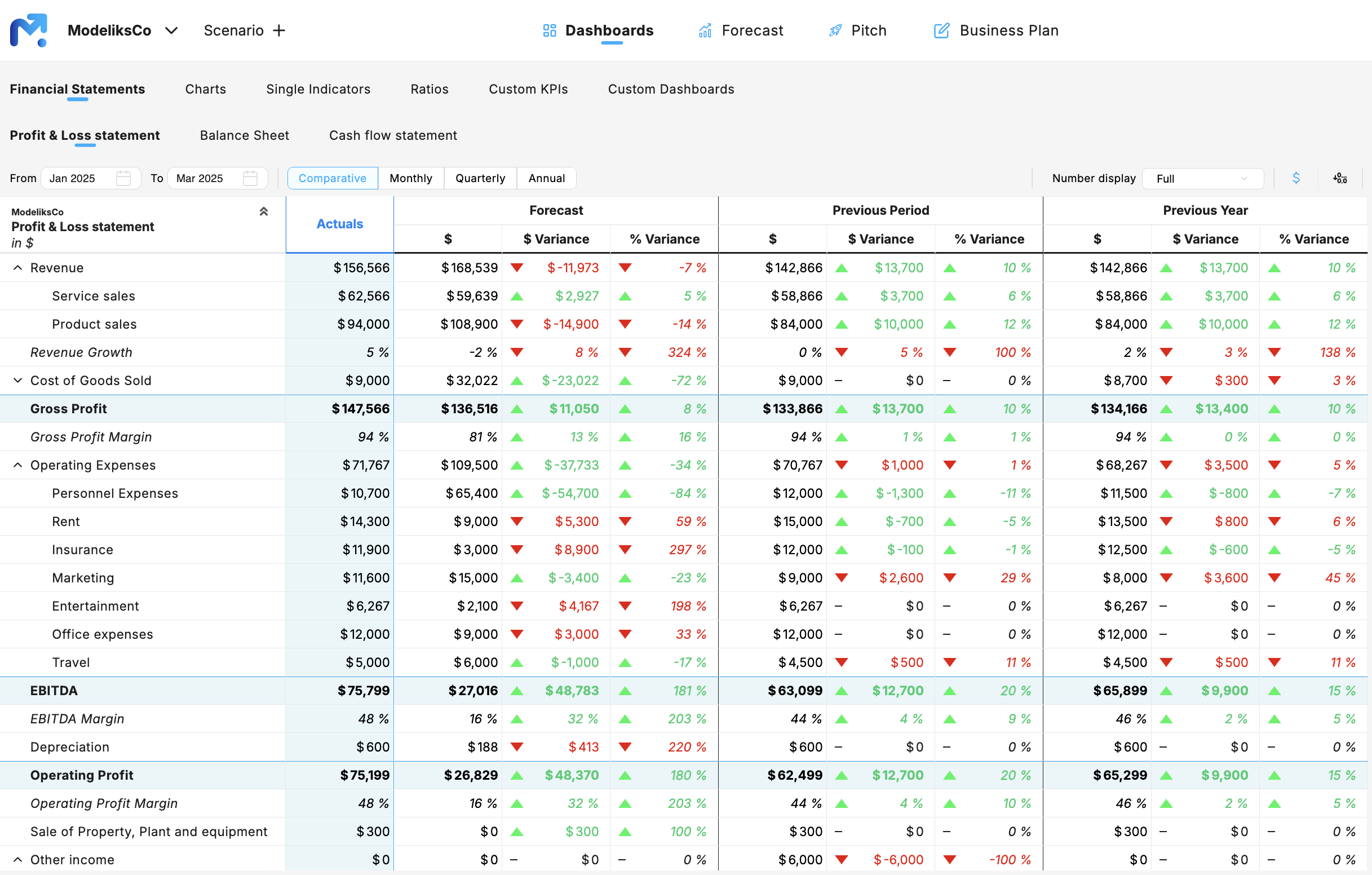Viewport: 1372px width, 875px height.
Task: Select the Dashboards grid icon
Action: click(x=548, y=30)
